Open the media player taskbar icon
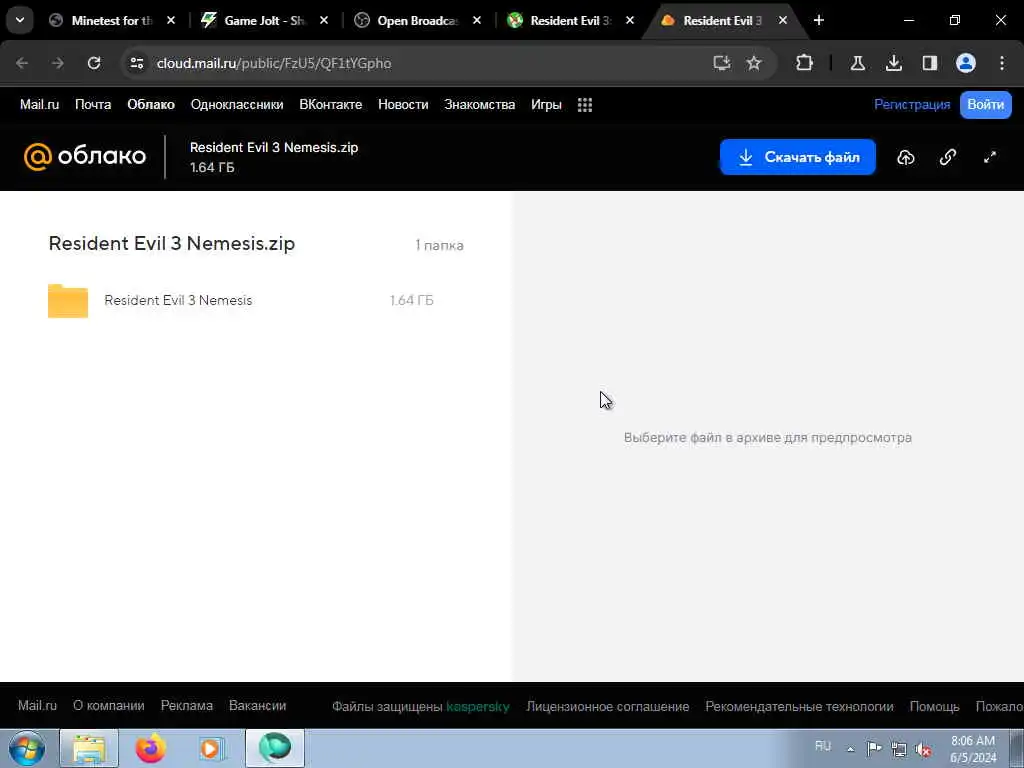Image resolution: width=1024 pixels, height=768 pixels. click(x=211, y=748)
